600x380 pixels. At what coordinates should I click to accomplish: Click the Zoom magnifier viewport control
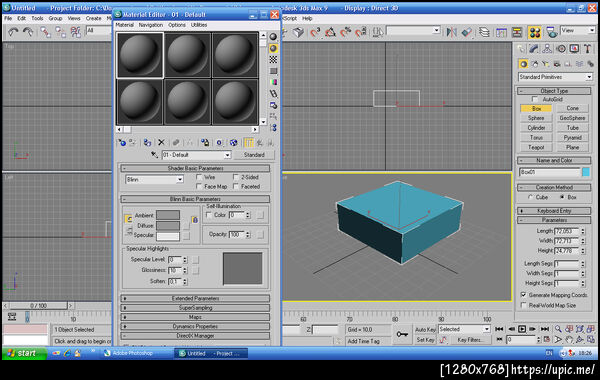pyautogui.click(x=558, y=329)
